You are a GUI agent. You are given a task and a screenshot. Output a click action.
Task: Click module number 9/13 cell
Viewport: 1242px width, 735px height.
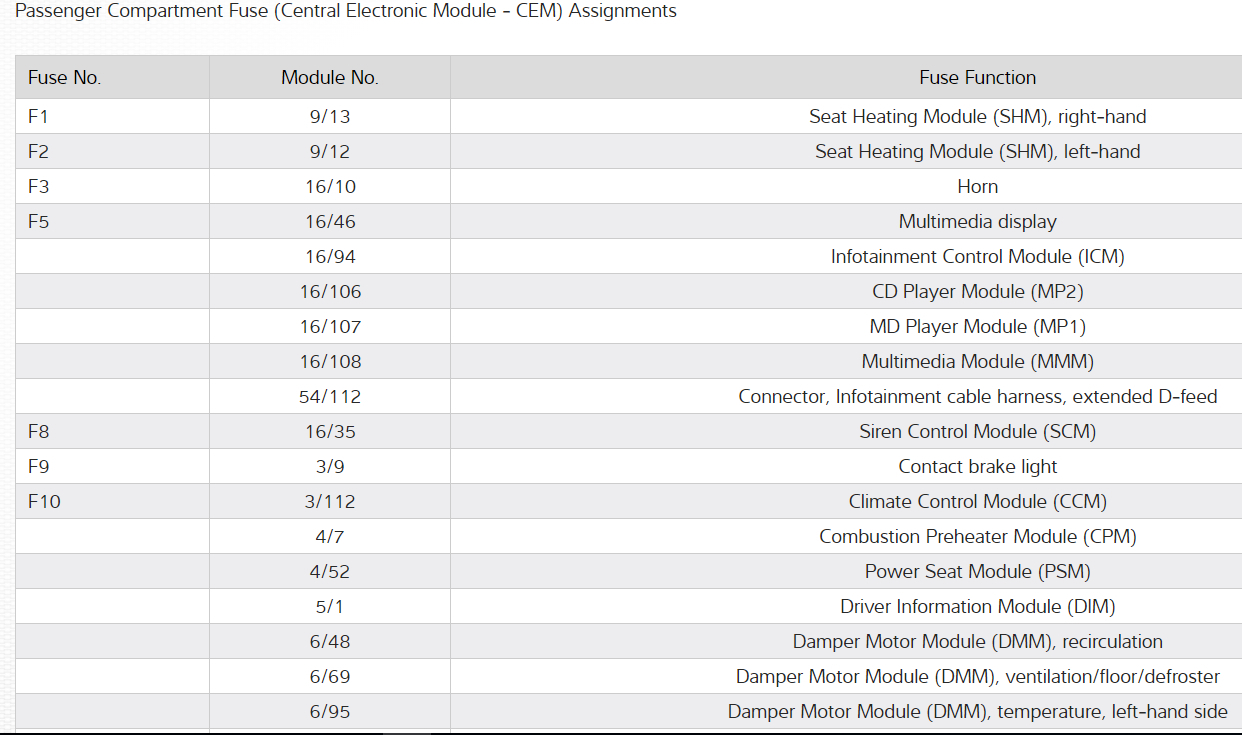click(x=330, y=117)
